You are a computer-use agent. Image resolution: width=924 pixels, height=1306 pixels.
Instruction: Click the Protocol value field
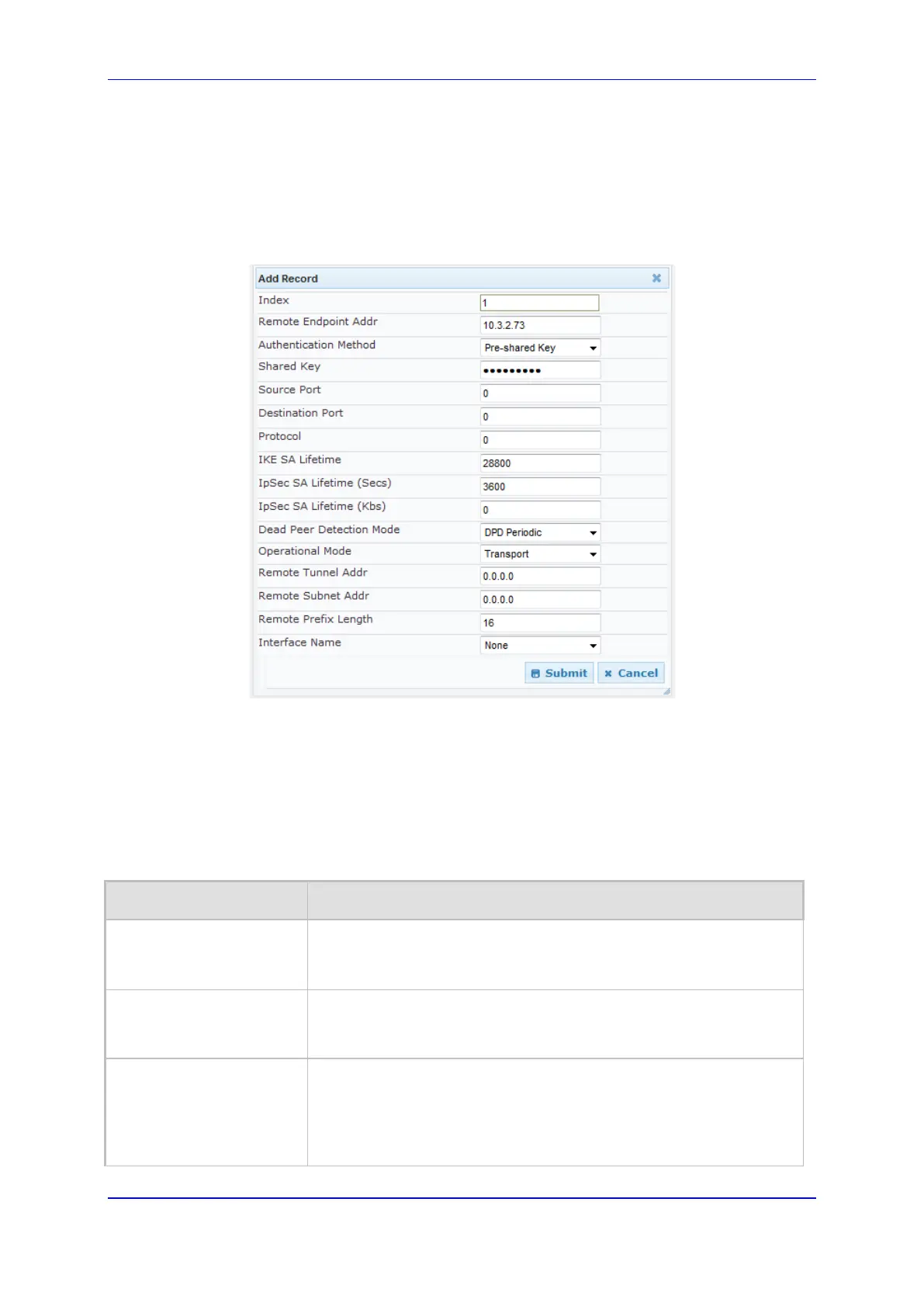(x=540, y=440)
